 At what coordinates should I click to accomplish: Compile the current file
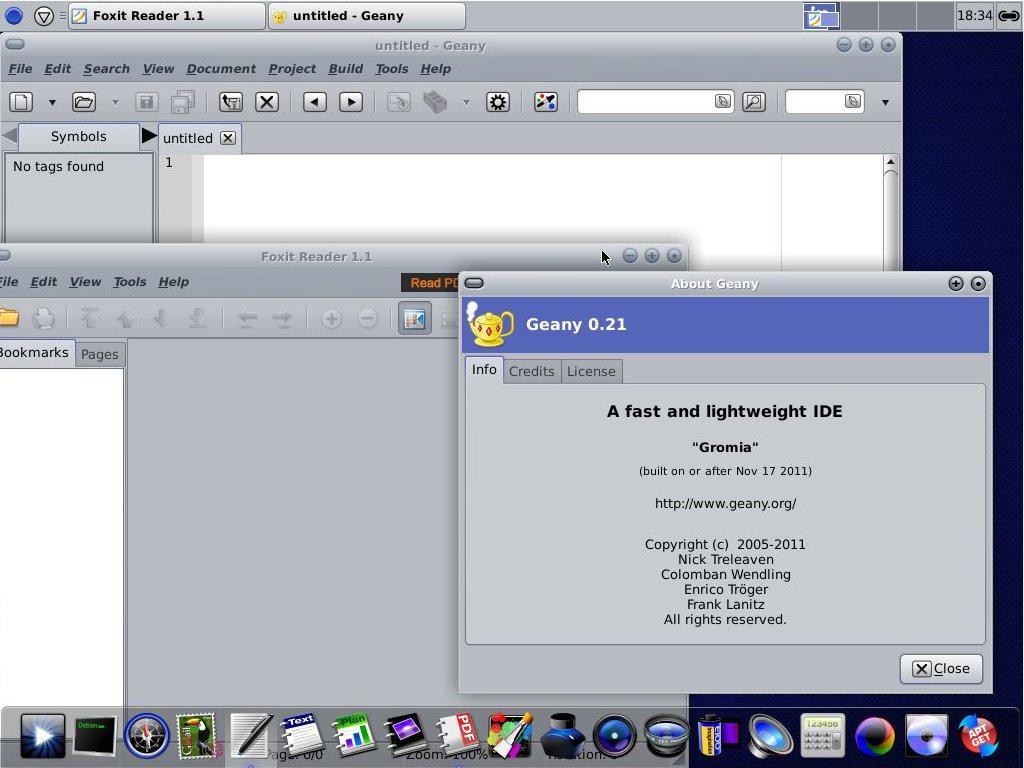[x=398, y=102]
